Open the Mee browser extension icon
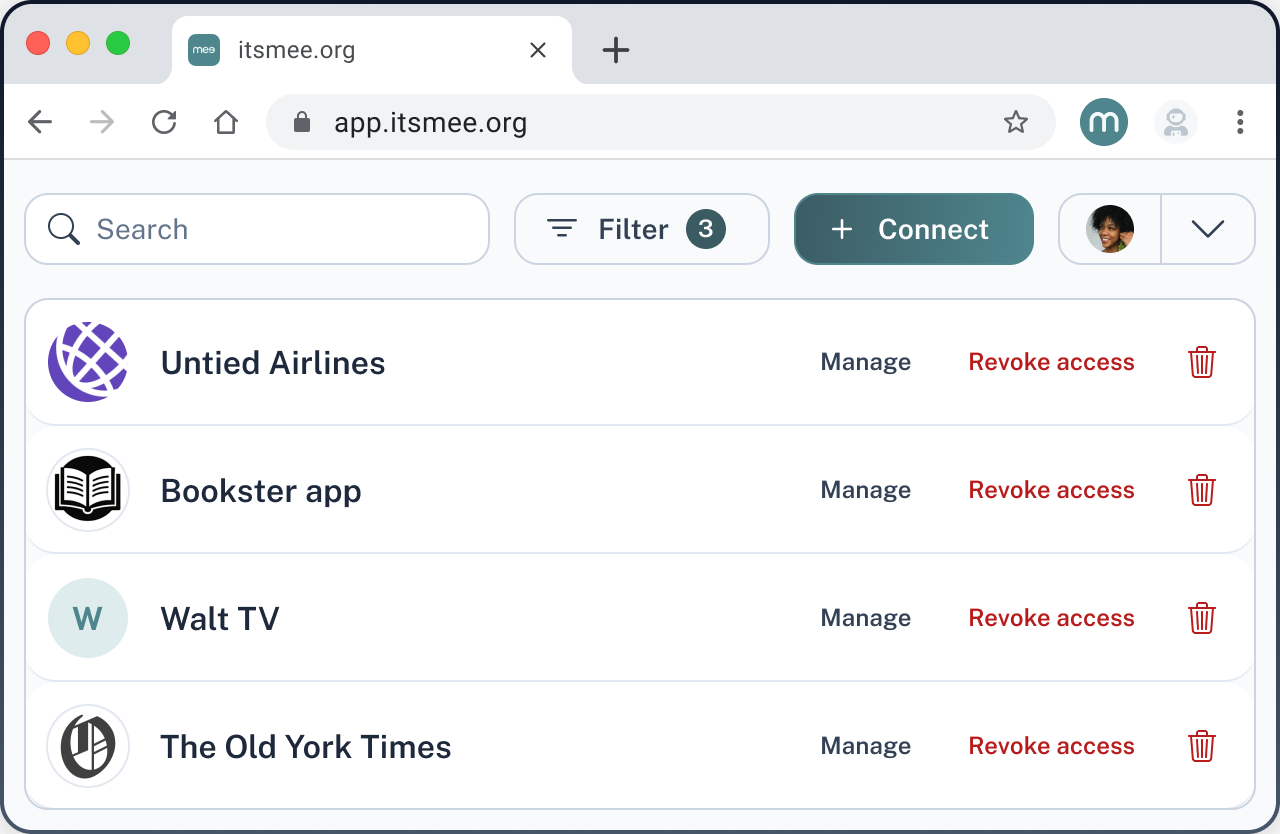The height and width of the screenshot is (834, 1280). click(x=1103, y=122)
